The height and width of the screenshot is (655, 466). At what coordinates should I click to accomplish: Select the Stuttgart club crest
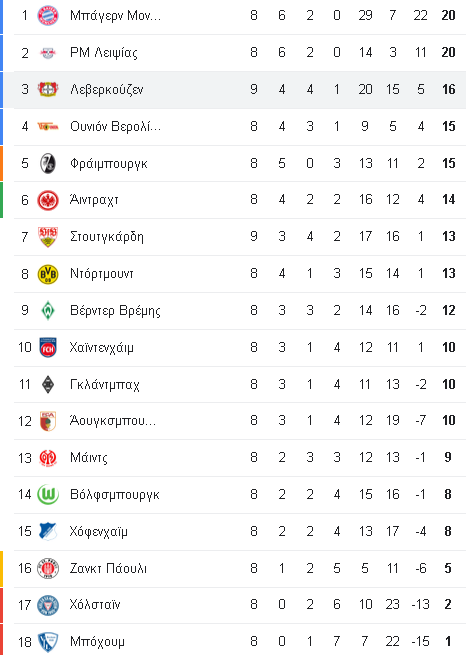[x=48, y=237]
